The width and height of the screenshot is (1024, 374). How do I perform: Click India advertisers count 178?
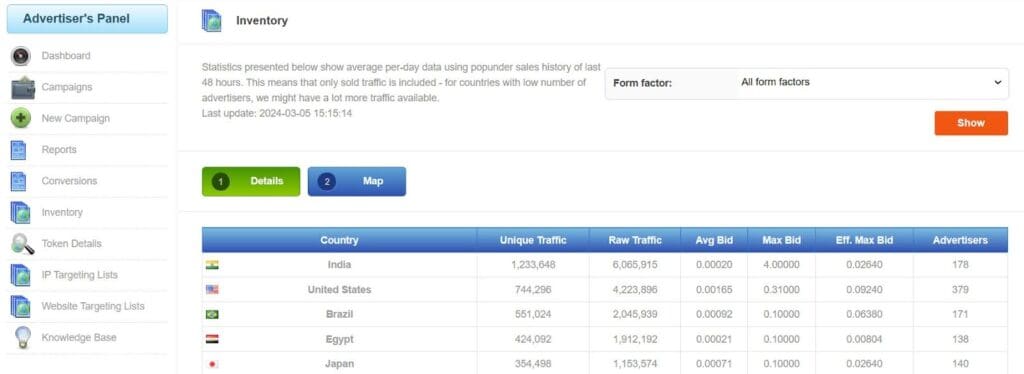pos(960,265)
